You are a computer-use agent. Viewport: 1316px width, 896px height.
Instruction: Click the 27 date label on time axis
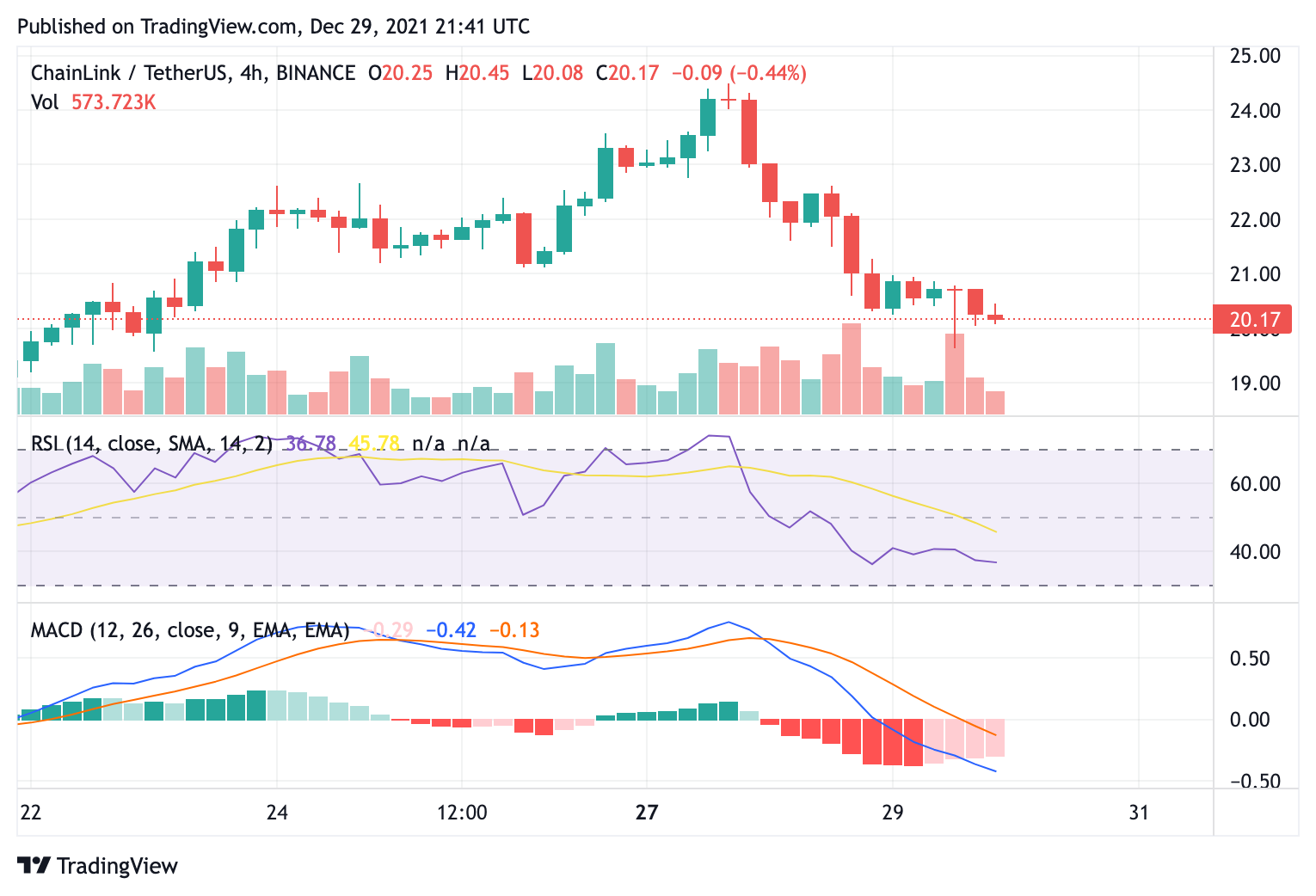click(x=647, y=812)
